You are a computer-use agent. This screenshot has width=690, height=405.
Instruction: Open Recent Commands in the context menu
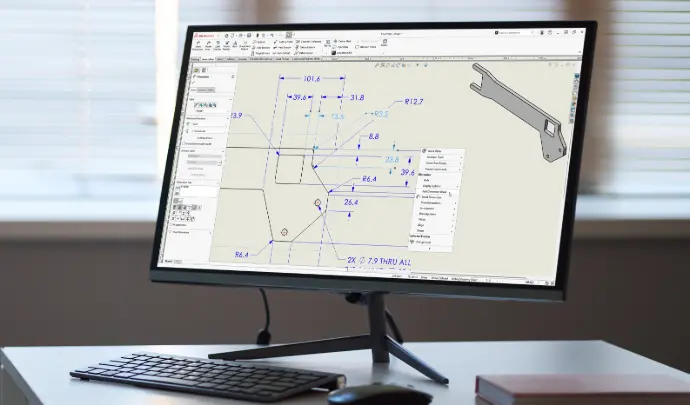[x=436, y=169]
